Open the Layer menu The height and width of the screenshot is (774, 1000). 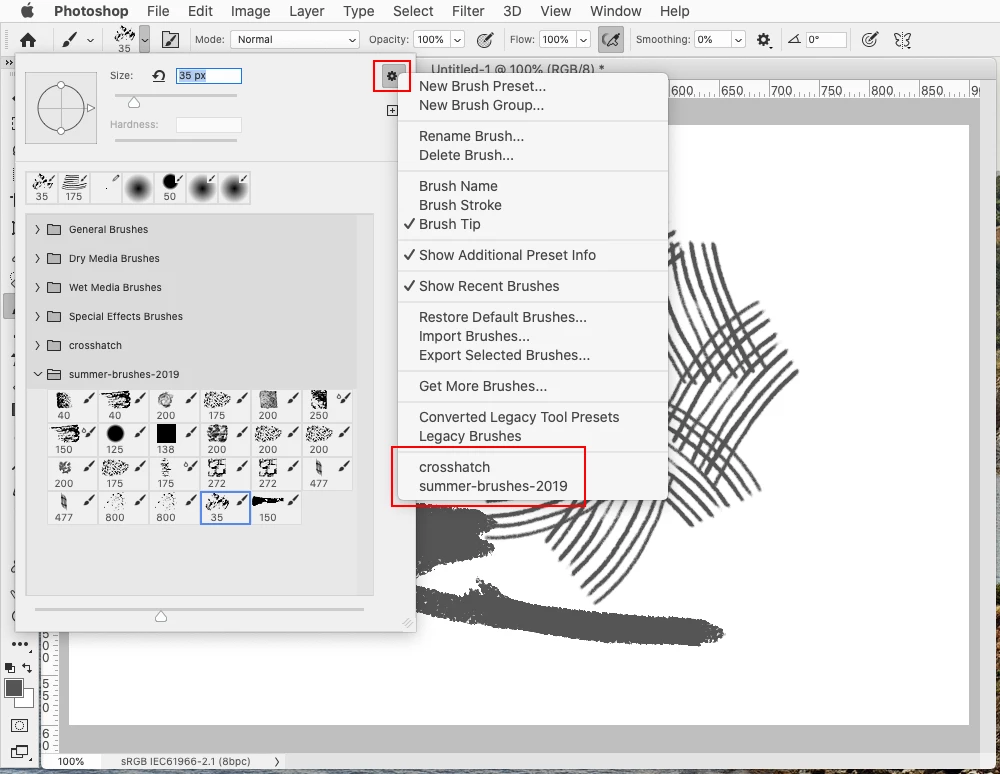[x=307, y=11]
